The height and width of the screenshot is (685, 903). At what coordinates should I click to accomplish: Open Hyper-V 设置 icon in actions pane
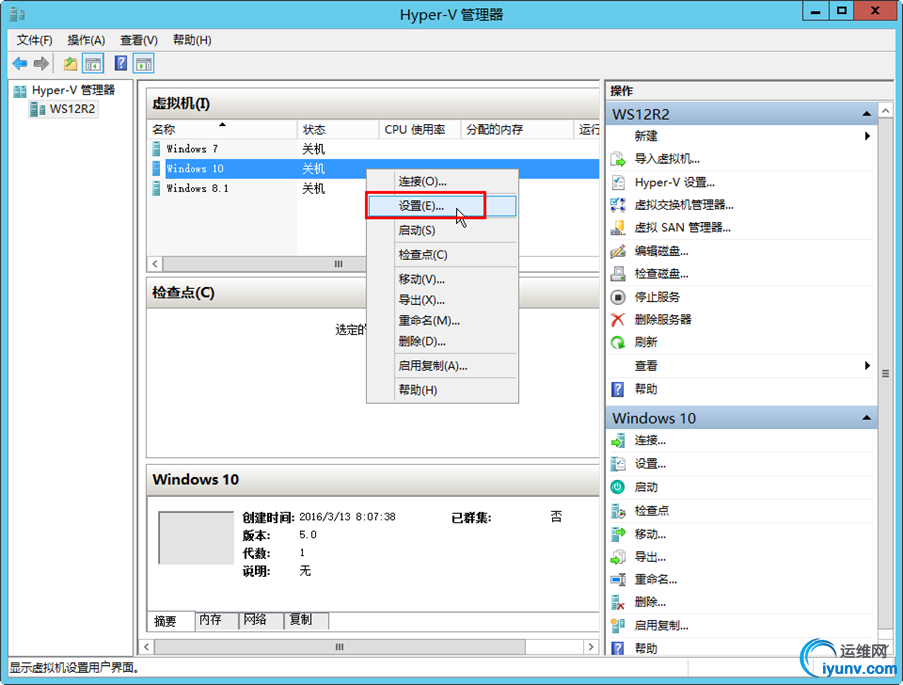point(618,182)
